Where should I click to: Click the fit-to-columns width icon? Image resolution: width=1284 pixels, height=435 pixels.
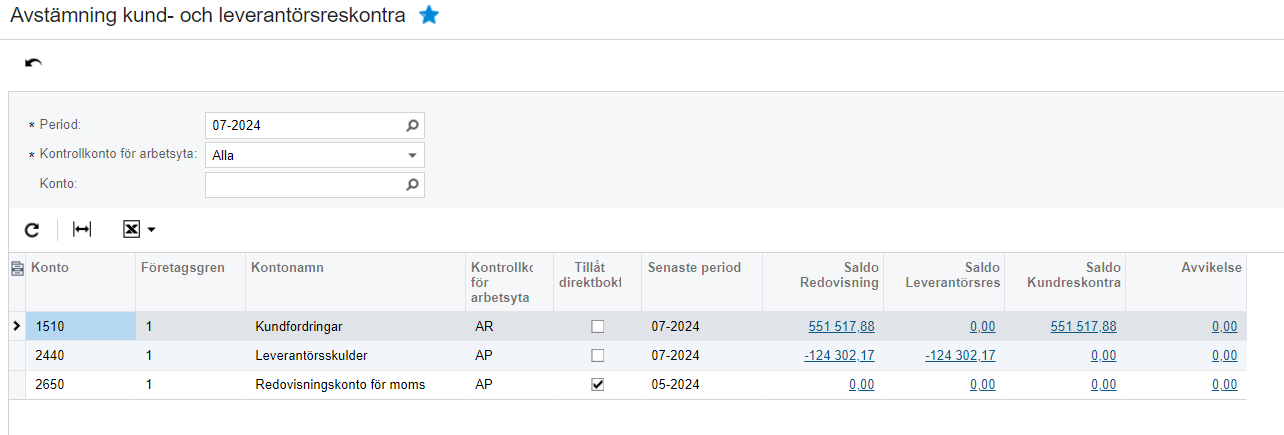82,229
